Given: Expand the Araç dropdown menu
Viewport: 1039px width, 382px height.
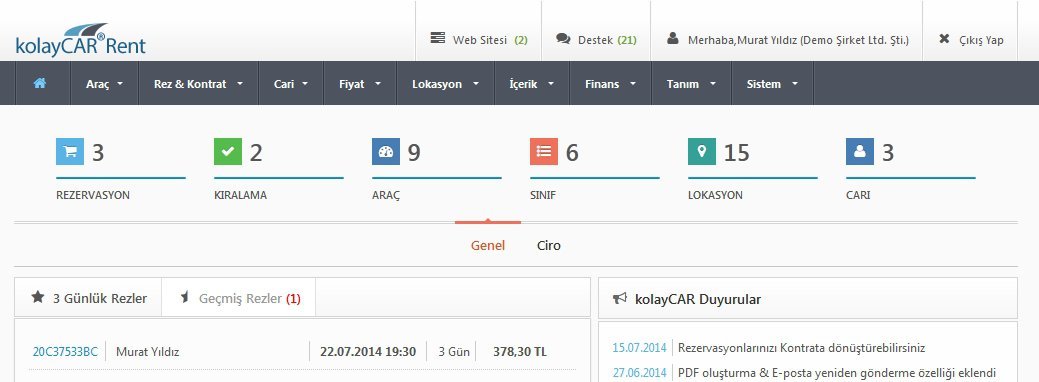Looking at the screenshot, I should (x=104, y=84).
